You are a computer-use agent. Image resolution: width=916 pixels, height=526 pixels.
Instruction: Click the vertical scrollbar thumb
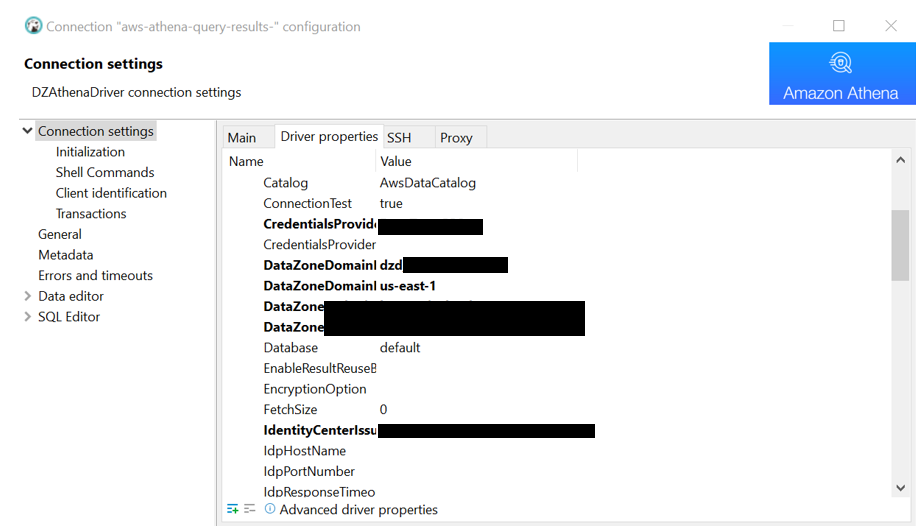point(900,245)
